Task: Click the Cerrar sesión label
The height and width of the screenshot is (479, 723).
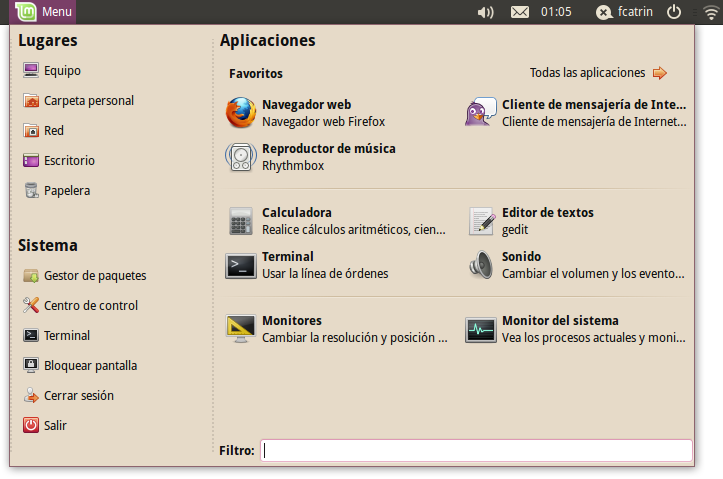Action: 78,396
